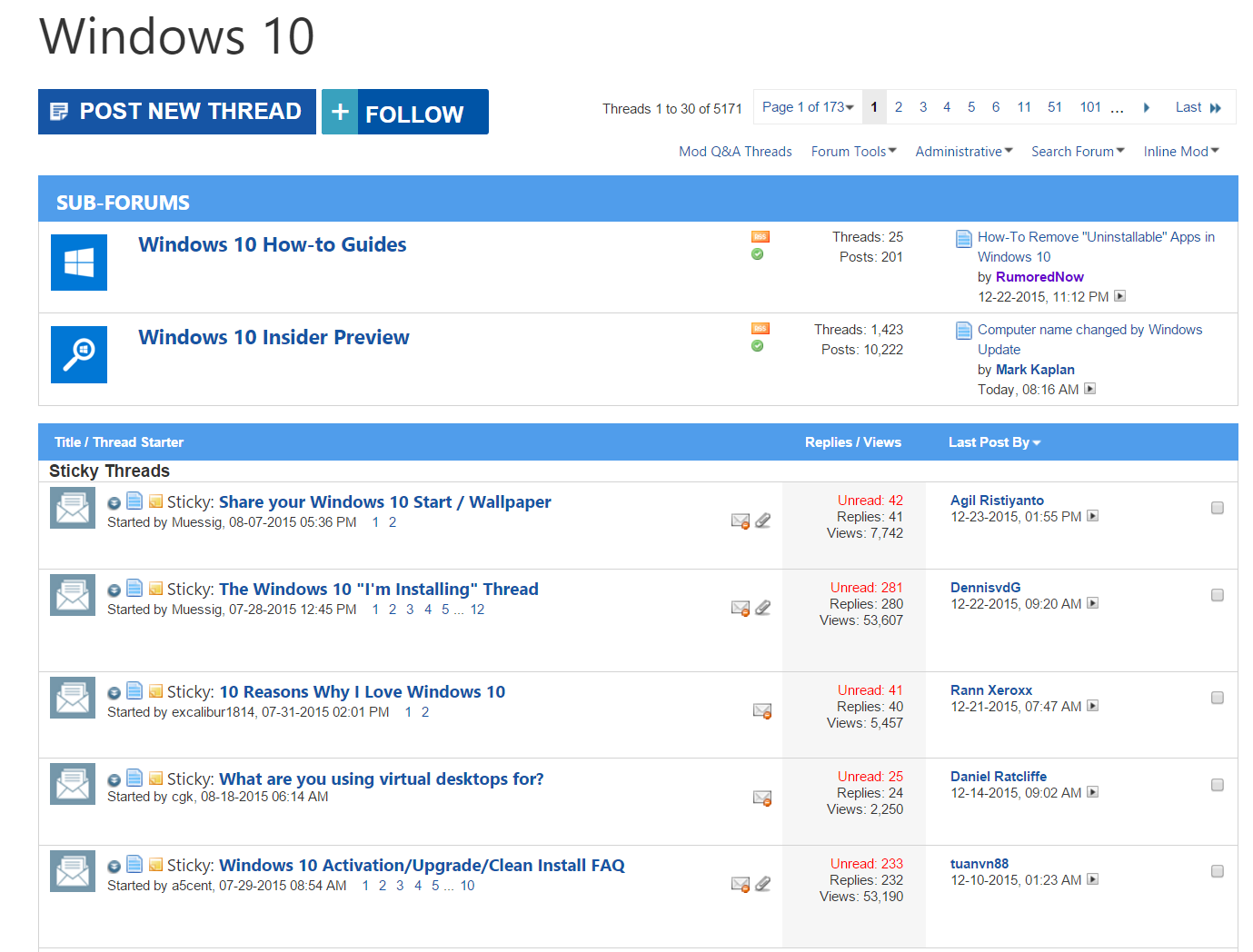Click paperclip attachment icon in Share your Wallpaper row
This screenshot has height=952, width=1253.
763,521
